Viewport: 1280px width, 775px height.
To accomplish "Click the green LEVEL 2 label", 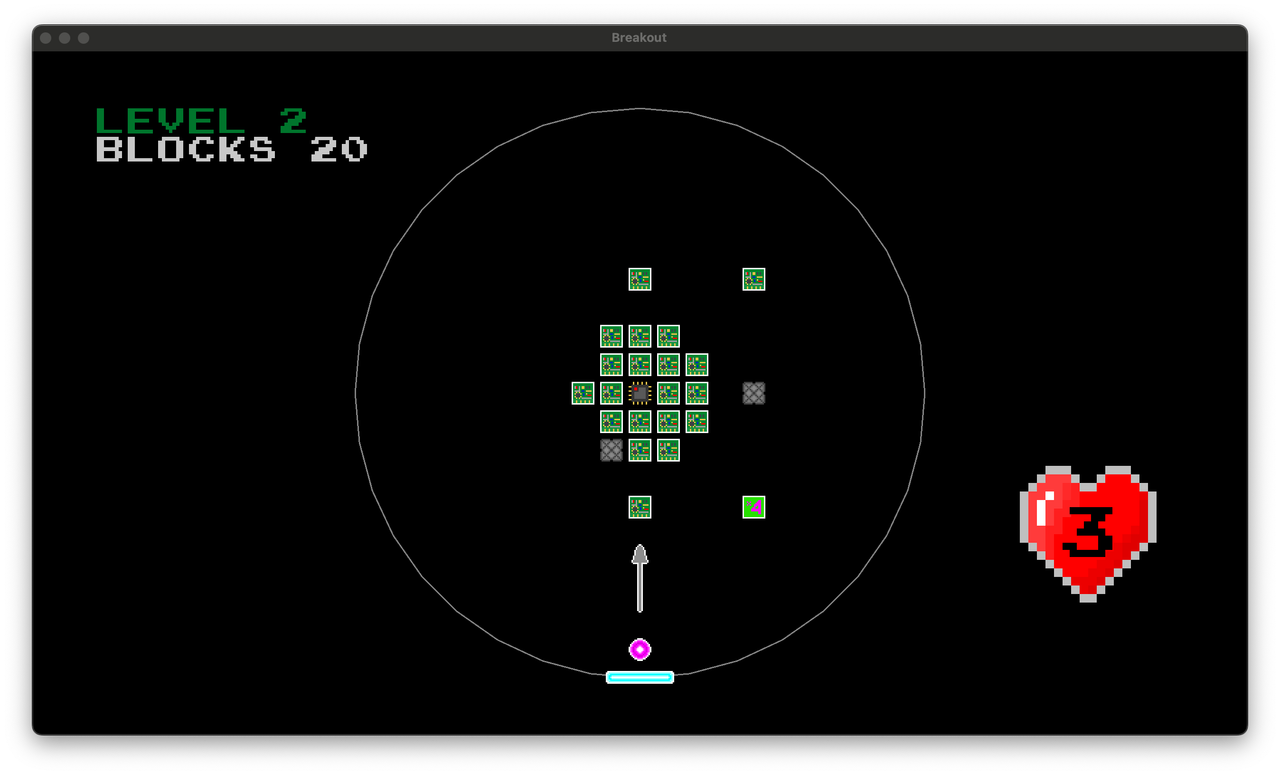I will (201, 121).
